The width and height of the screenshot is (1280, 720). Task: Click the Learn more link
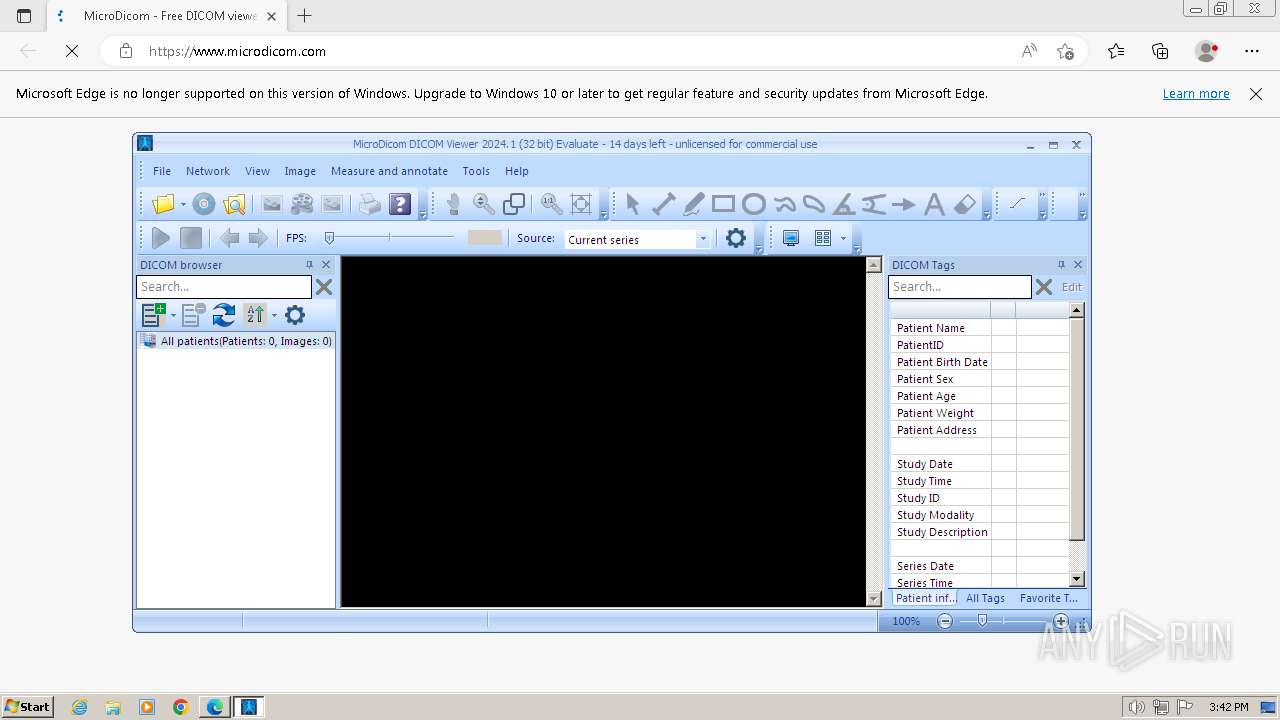tap(1196, 93)
